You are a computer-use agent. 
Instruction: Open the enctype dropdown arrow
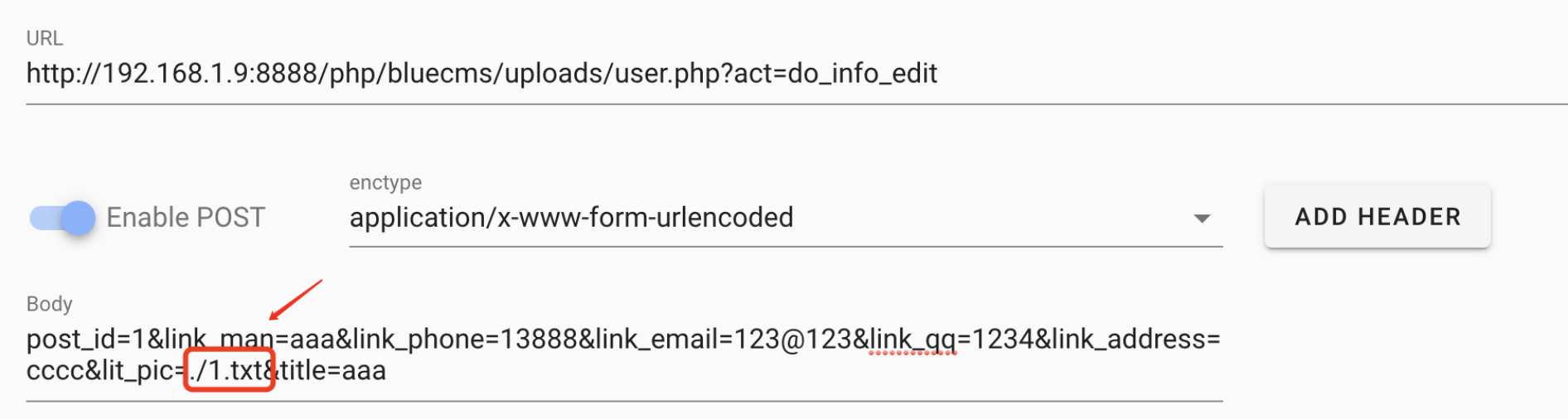pyautogui.click(x=1201, y=219)
